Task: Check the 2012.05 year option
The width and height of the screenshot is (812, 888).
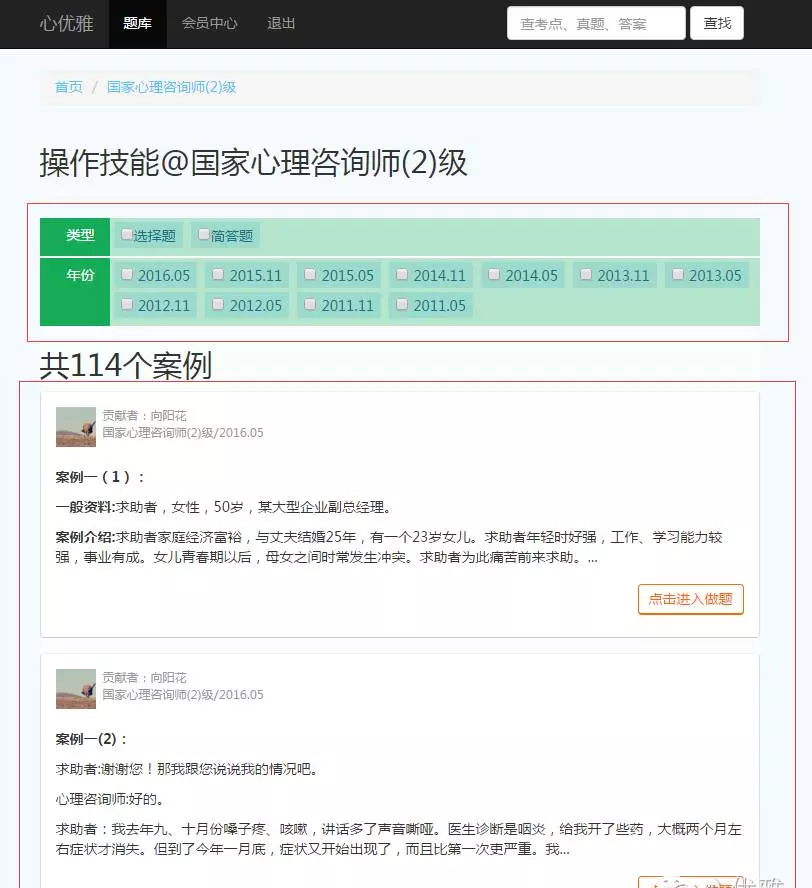Action: (218, 305)
